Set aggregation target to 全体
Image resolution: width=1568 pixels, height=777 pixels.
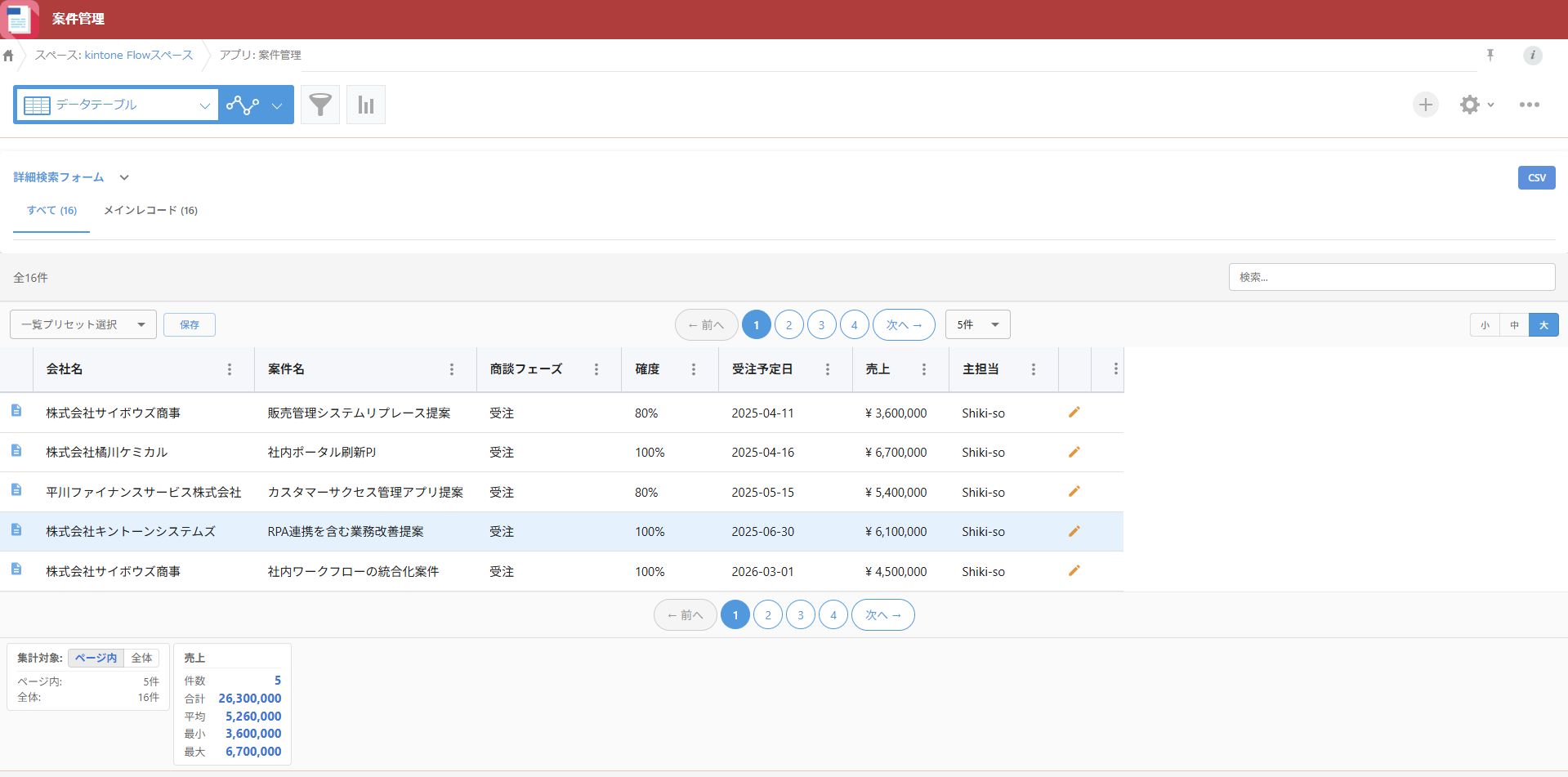141,658
